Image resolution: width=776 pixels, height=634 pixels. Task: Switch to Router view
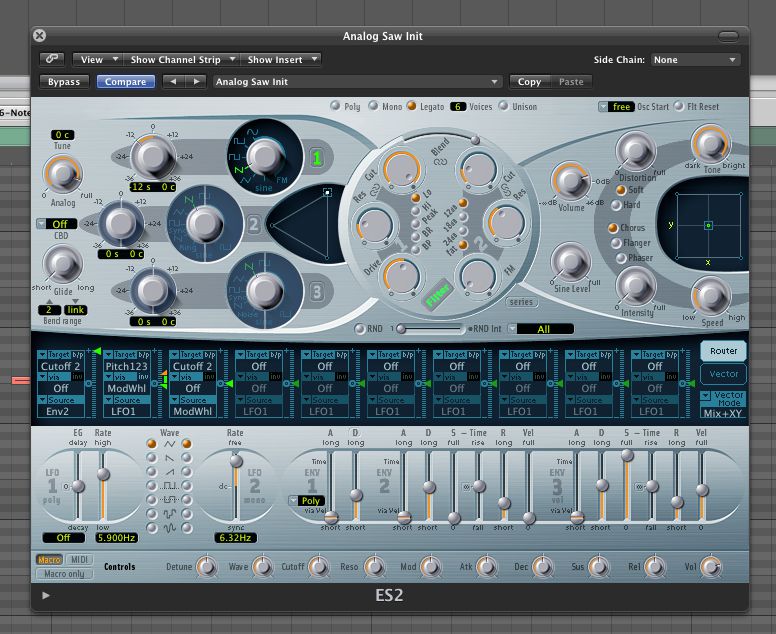pos(724,351)
